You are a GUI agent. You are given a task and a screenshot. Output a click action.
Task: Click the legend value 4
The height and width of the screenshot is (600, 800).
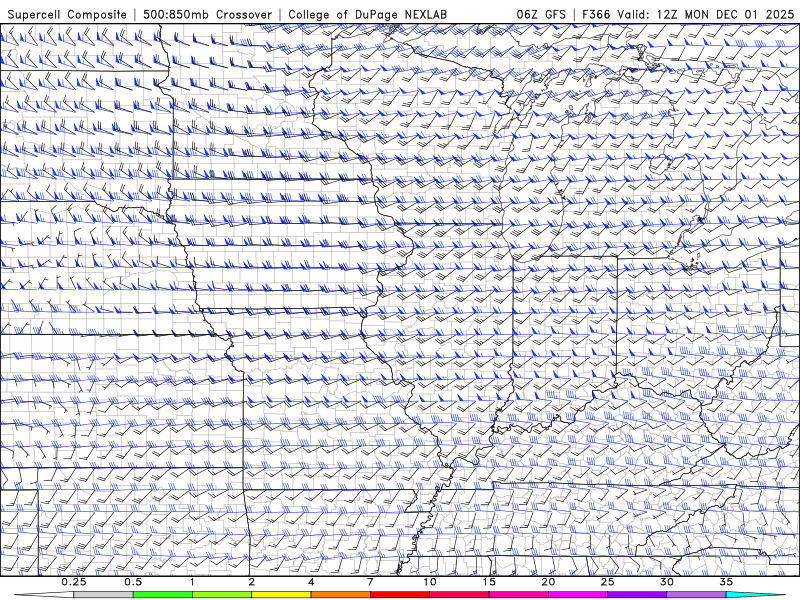(311, 582)
